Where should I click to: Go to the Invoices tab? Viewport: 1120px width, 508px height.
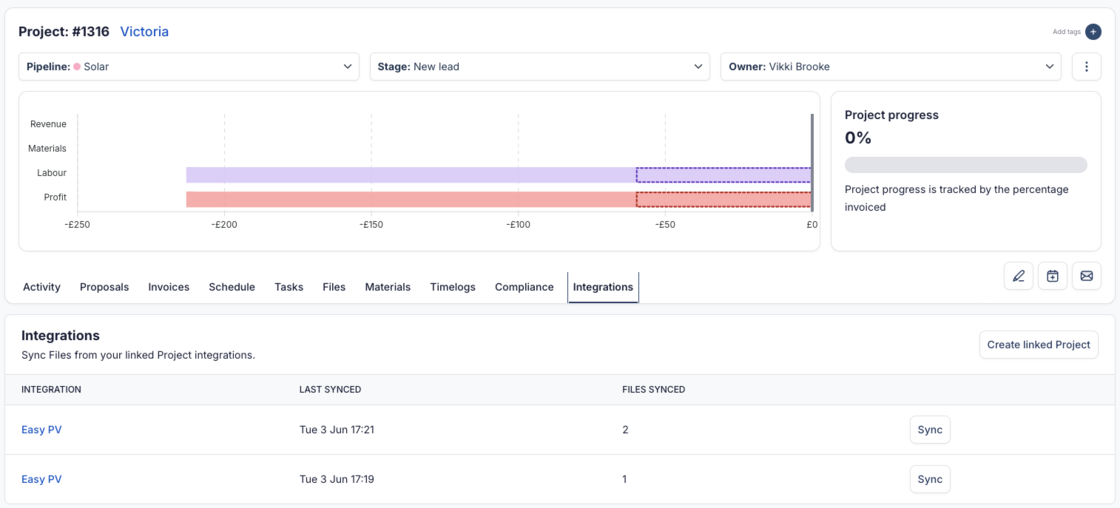pyautogui.click(x=169, y=287)
